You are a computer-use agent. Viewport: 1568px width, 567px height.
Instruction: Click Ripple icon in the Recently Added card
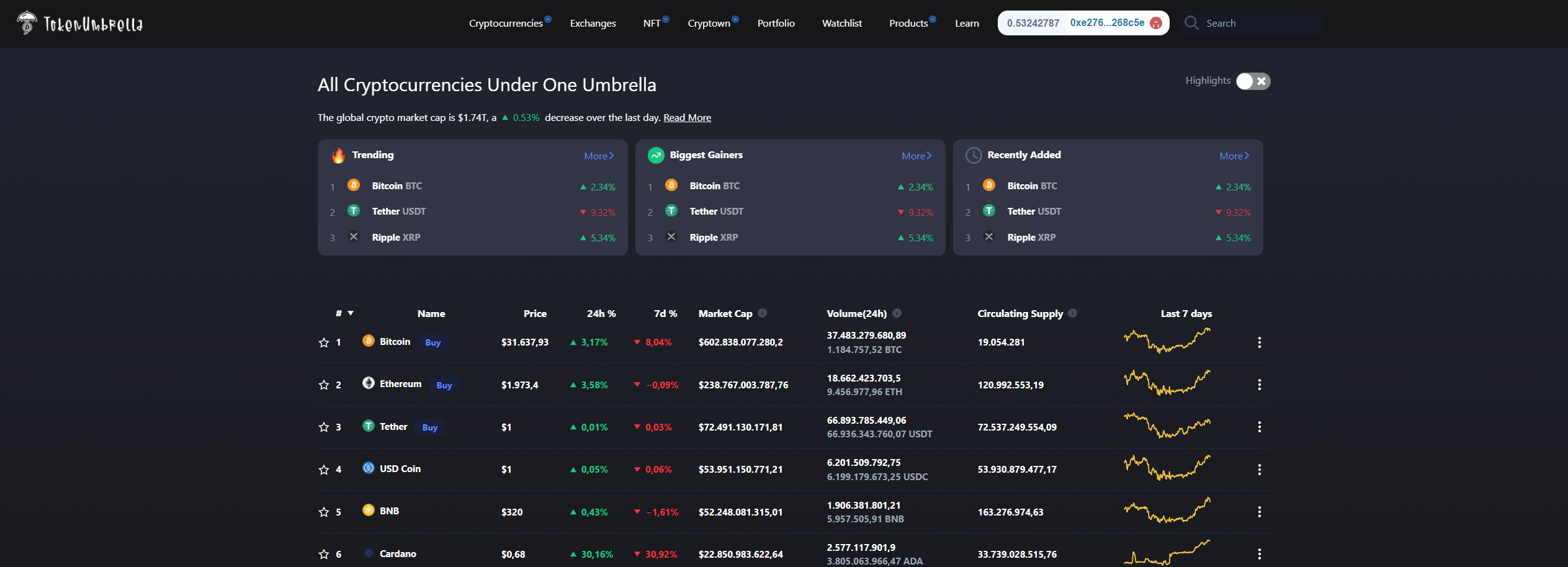click(989, 236)
